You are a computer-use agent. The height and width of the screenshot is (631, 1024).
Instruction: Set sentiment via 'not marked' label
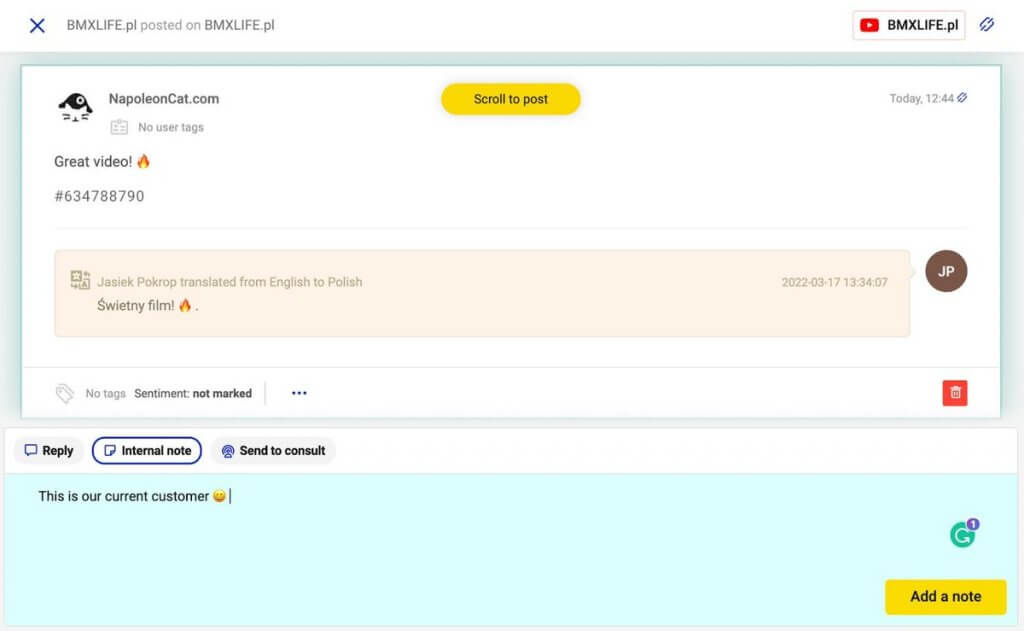click(222, 393)
